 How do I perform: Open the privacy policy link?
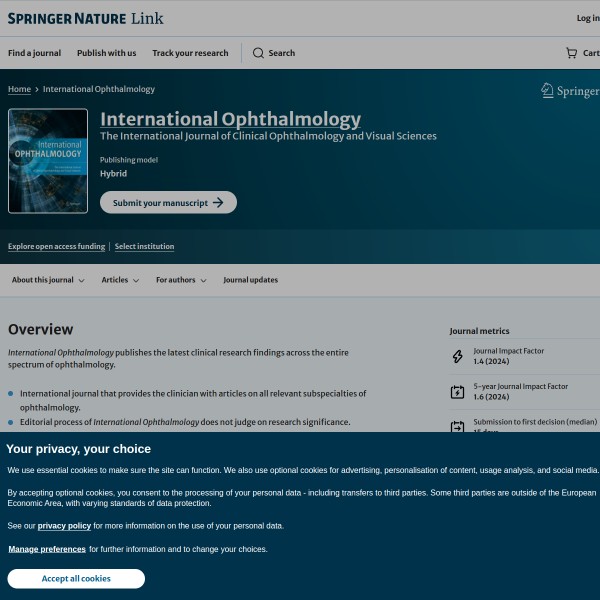pos(64,525)
